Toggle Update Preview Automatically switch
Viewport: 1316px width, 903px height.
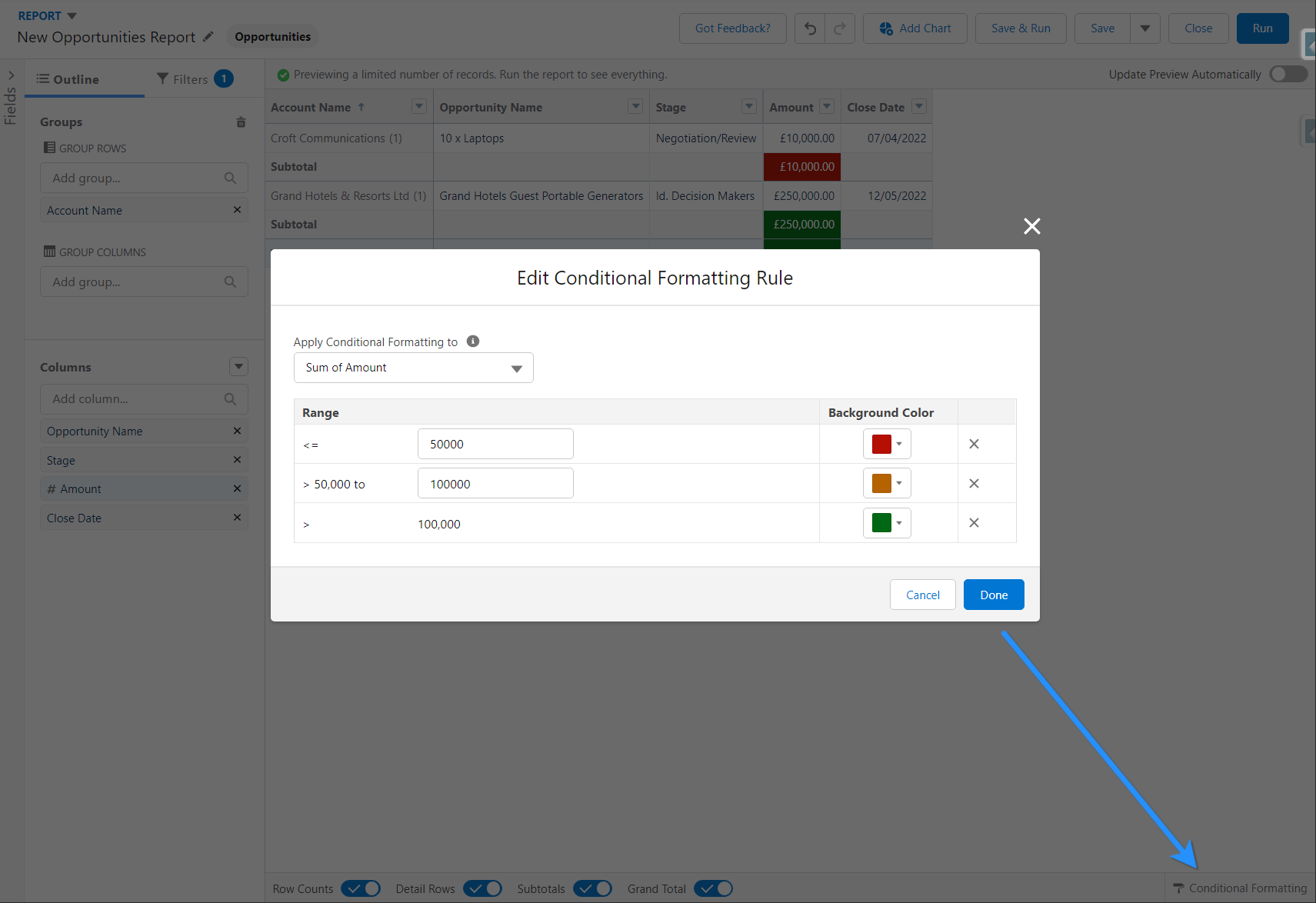1288,74
